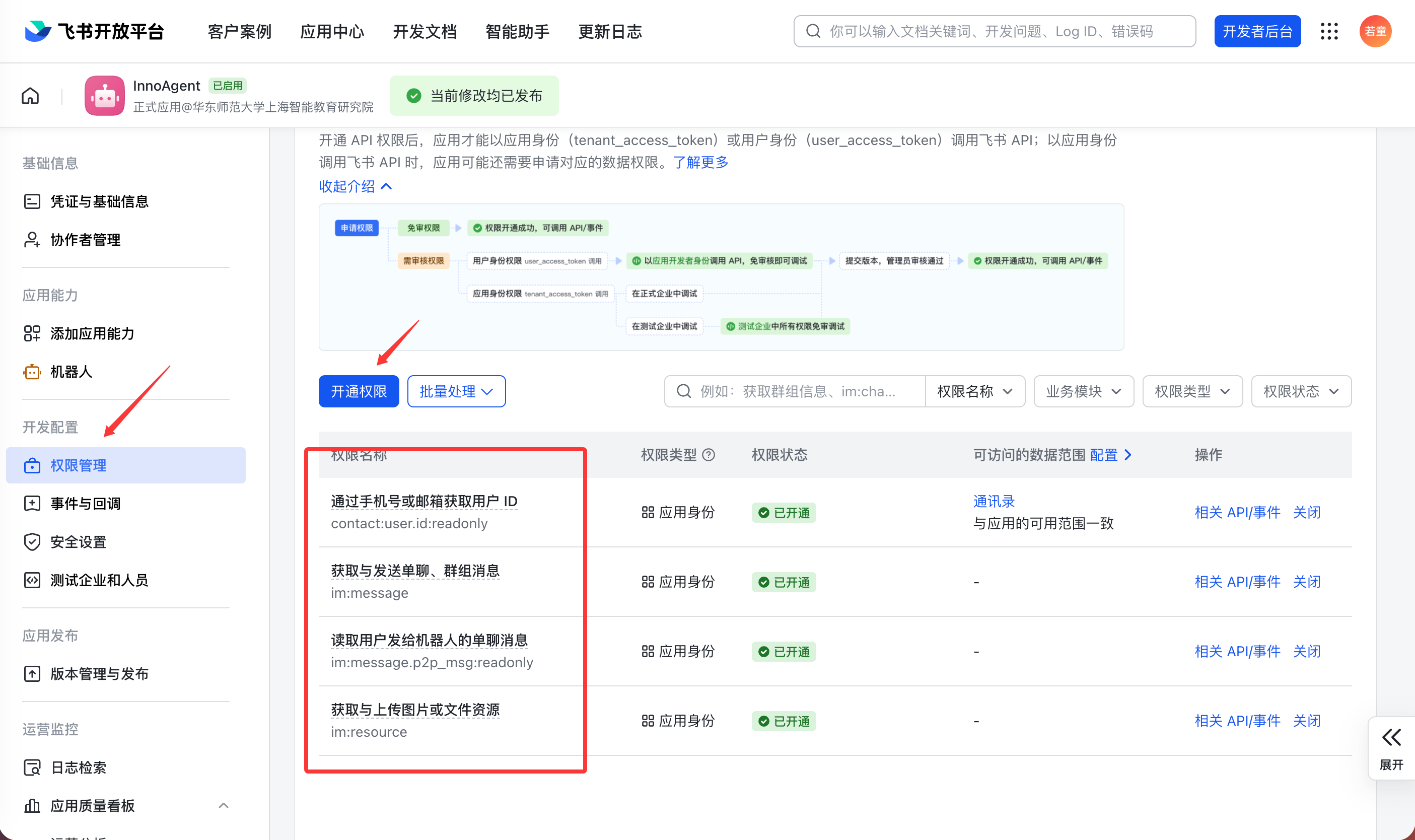Click the home icon in breadcrumb

pos(31,96)
